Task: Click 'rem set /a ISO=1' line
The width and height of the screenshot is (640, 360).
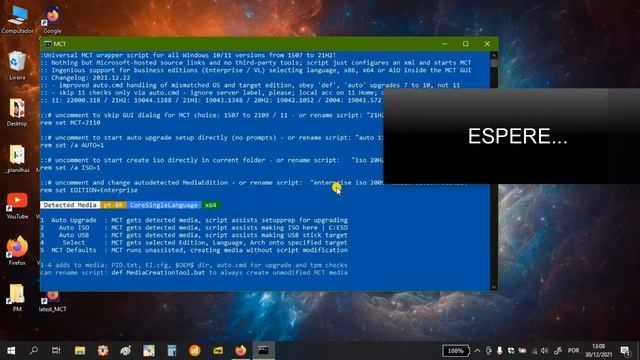Action: [x=71, y=167]
